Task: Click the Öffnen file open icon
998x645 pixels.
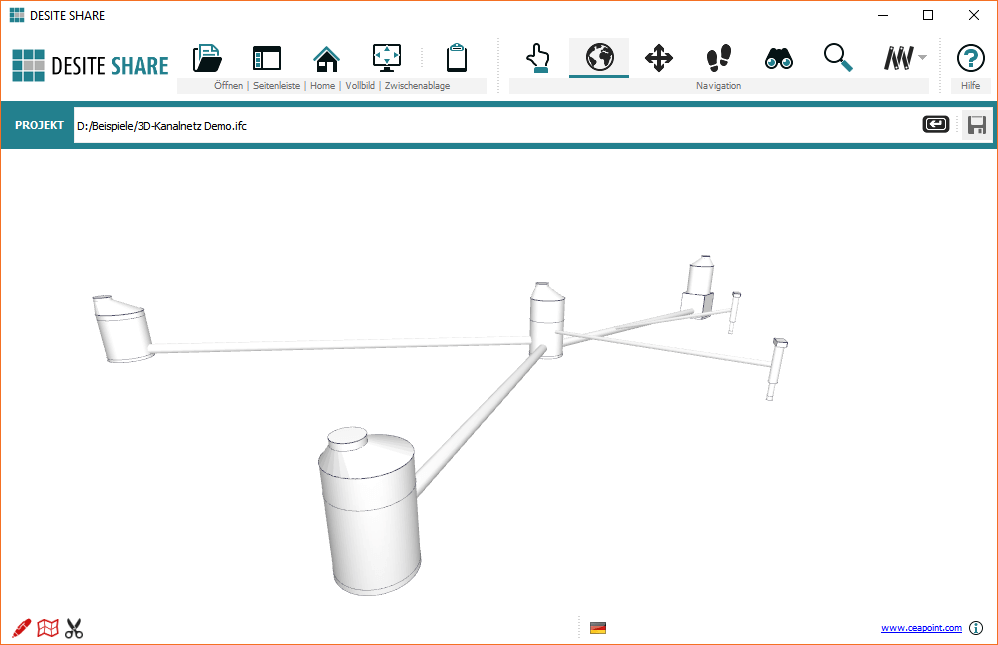Action: (207, 58)
